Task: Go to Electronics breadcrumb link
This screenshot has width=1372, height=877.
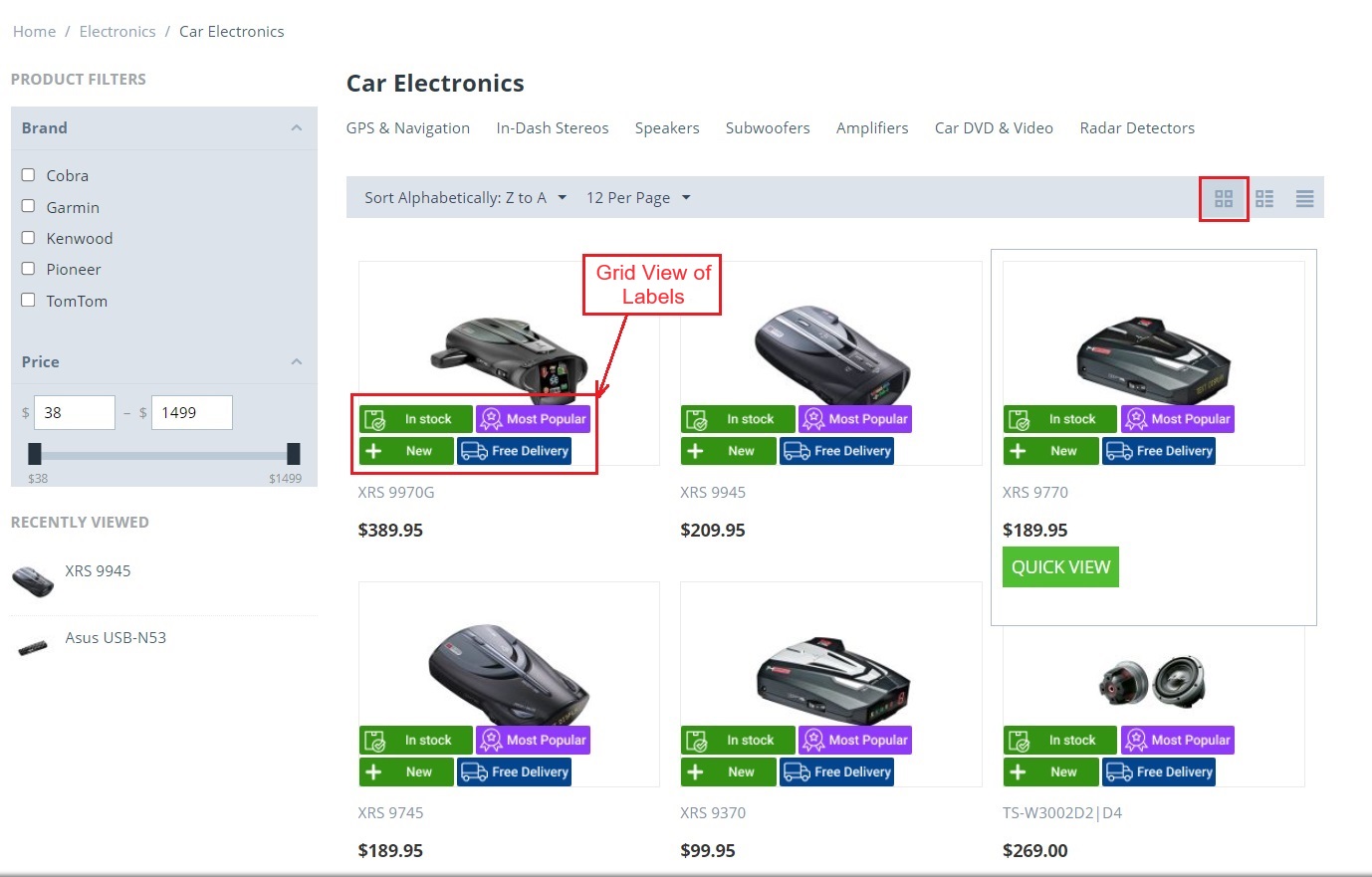Action: click(117, 32)
